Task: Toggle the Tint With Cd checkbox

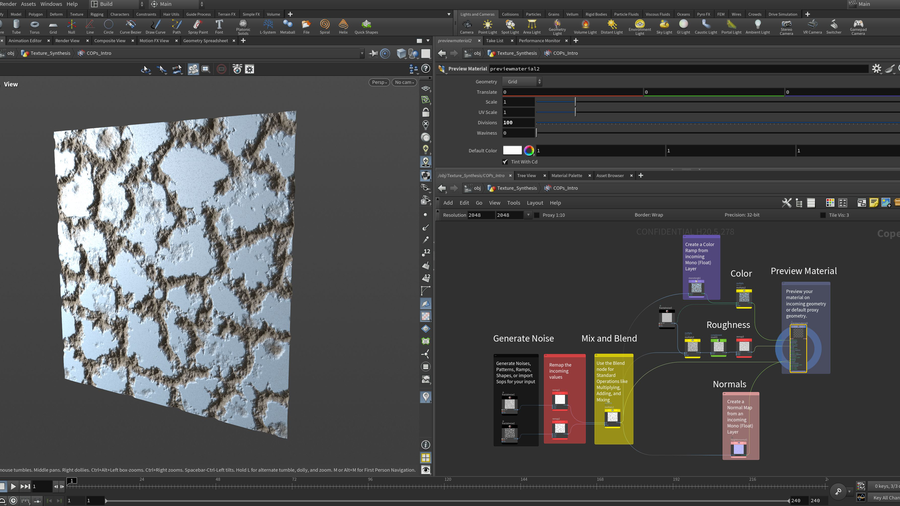Action: [506, 161]
